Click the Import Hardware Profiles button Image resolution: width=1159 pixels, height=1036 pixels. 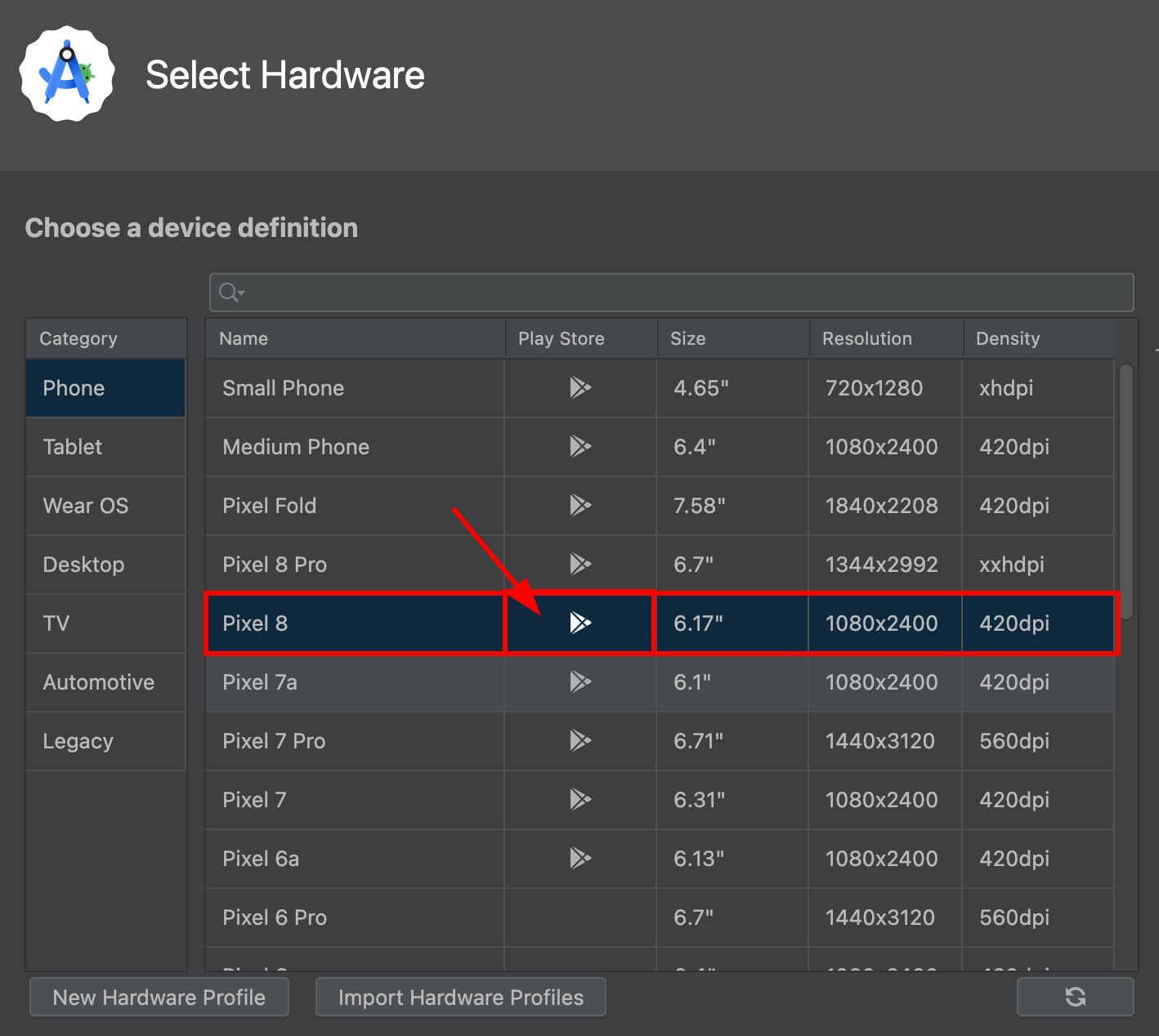(460, 997)
